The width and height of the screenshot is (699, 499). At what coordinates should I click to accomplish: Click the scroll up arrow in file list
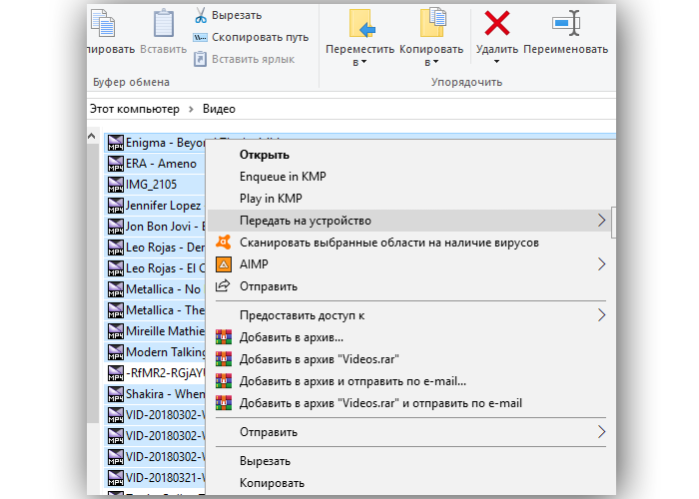tap(92, 136)
